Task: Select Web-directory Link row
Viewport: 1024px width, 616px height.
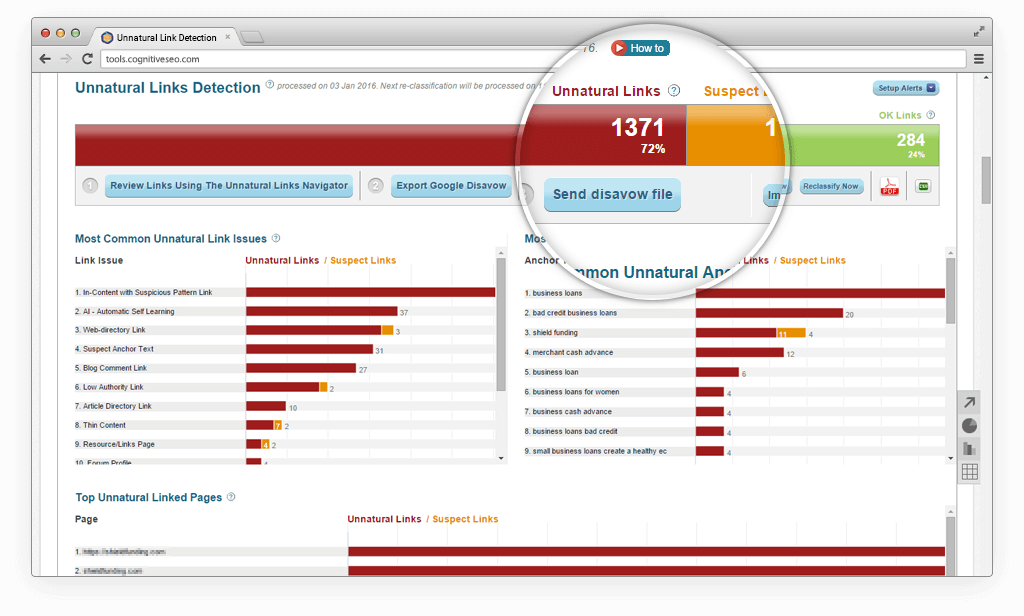Action: coord(285,330)
